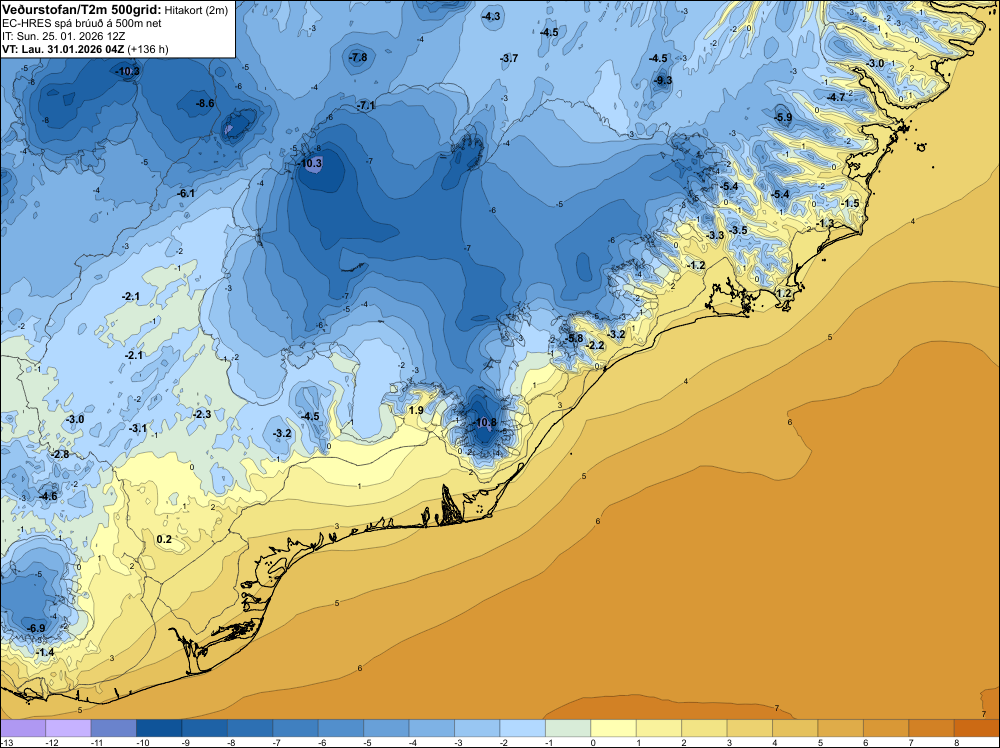
Task: Select the -8.6 temperature label
Action: click(x=205, y=103)
